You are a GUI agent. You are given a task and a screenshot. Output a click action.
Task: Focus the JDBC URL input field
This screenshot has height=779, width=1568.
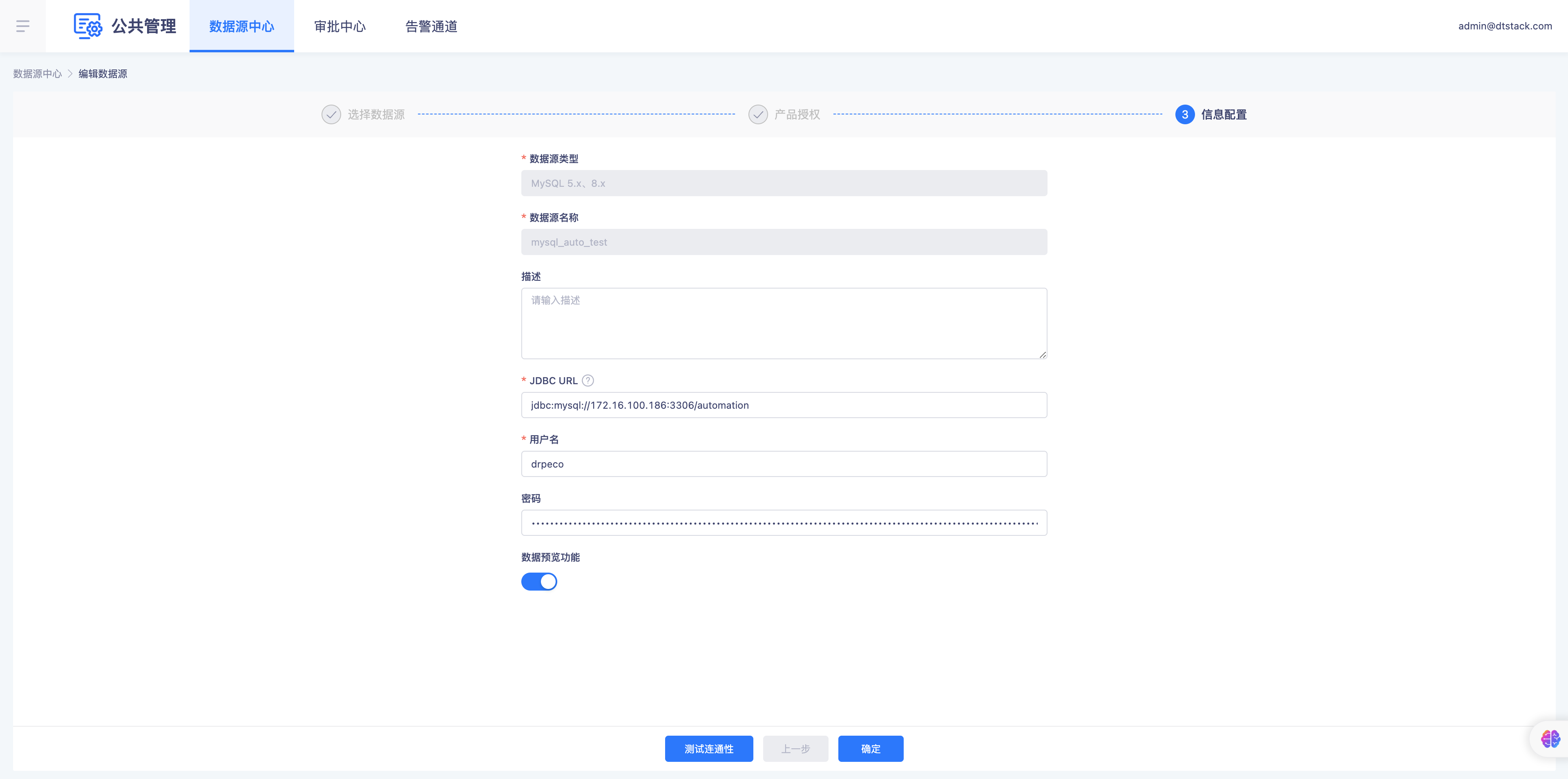784,405
